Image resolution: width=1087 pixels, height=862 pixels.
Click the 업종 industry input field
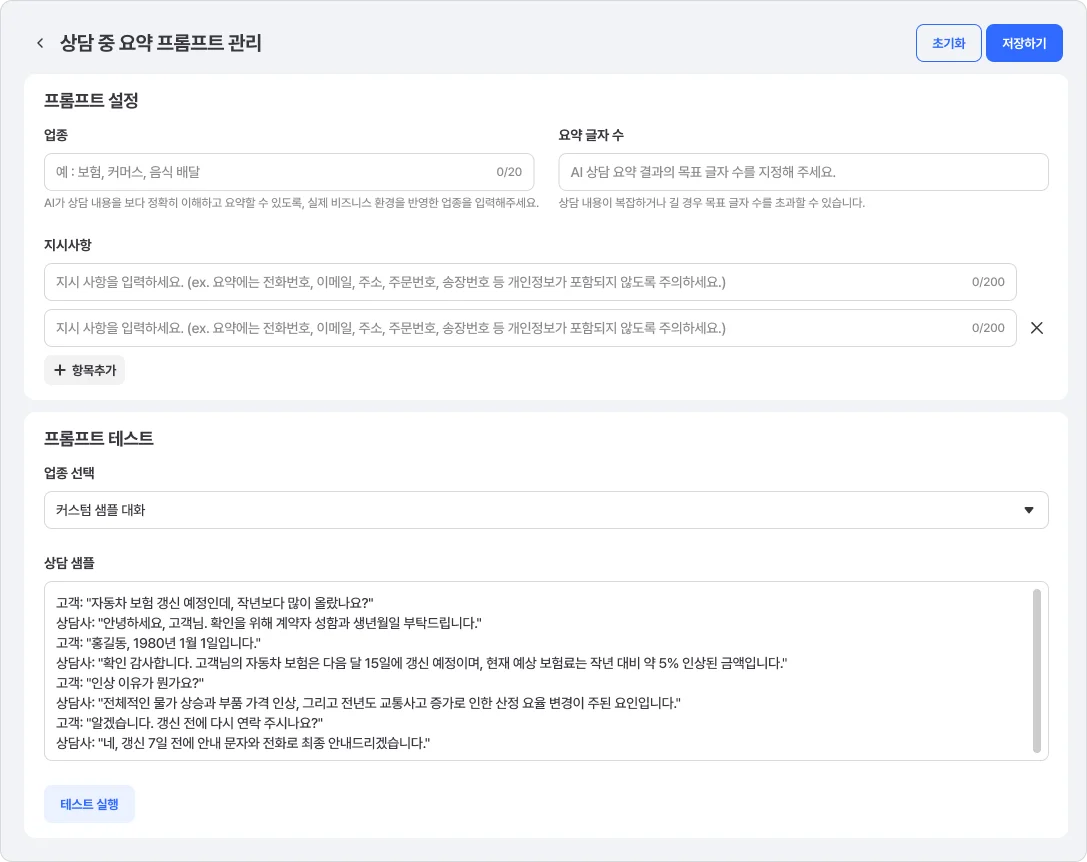tap(289, 171)
